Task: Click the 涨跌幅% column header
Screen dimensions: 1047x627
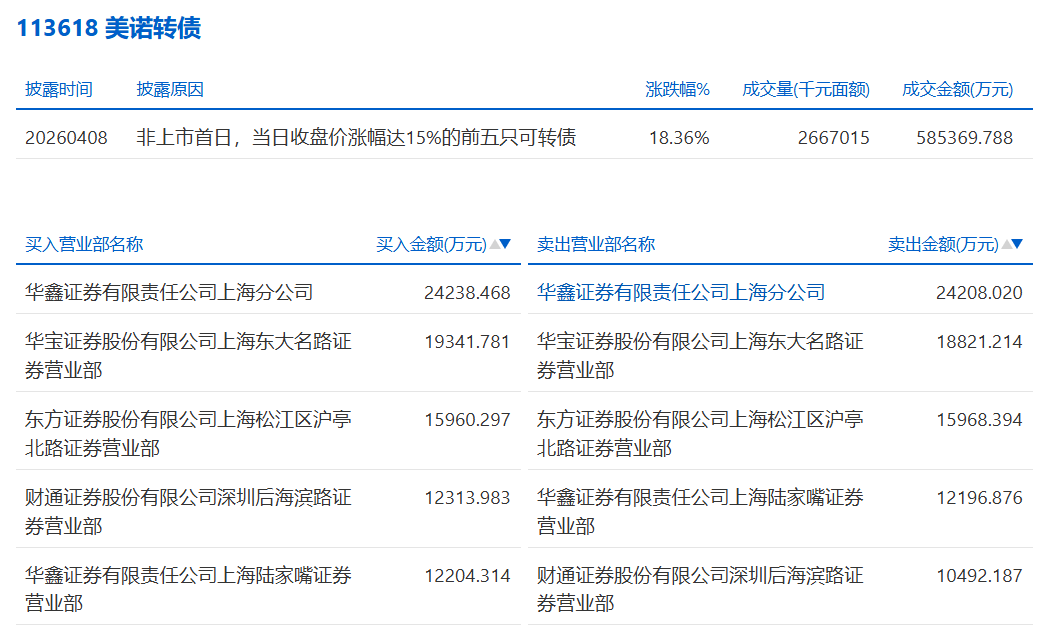Action: click(677, 89)
